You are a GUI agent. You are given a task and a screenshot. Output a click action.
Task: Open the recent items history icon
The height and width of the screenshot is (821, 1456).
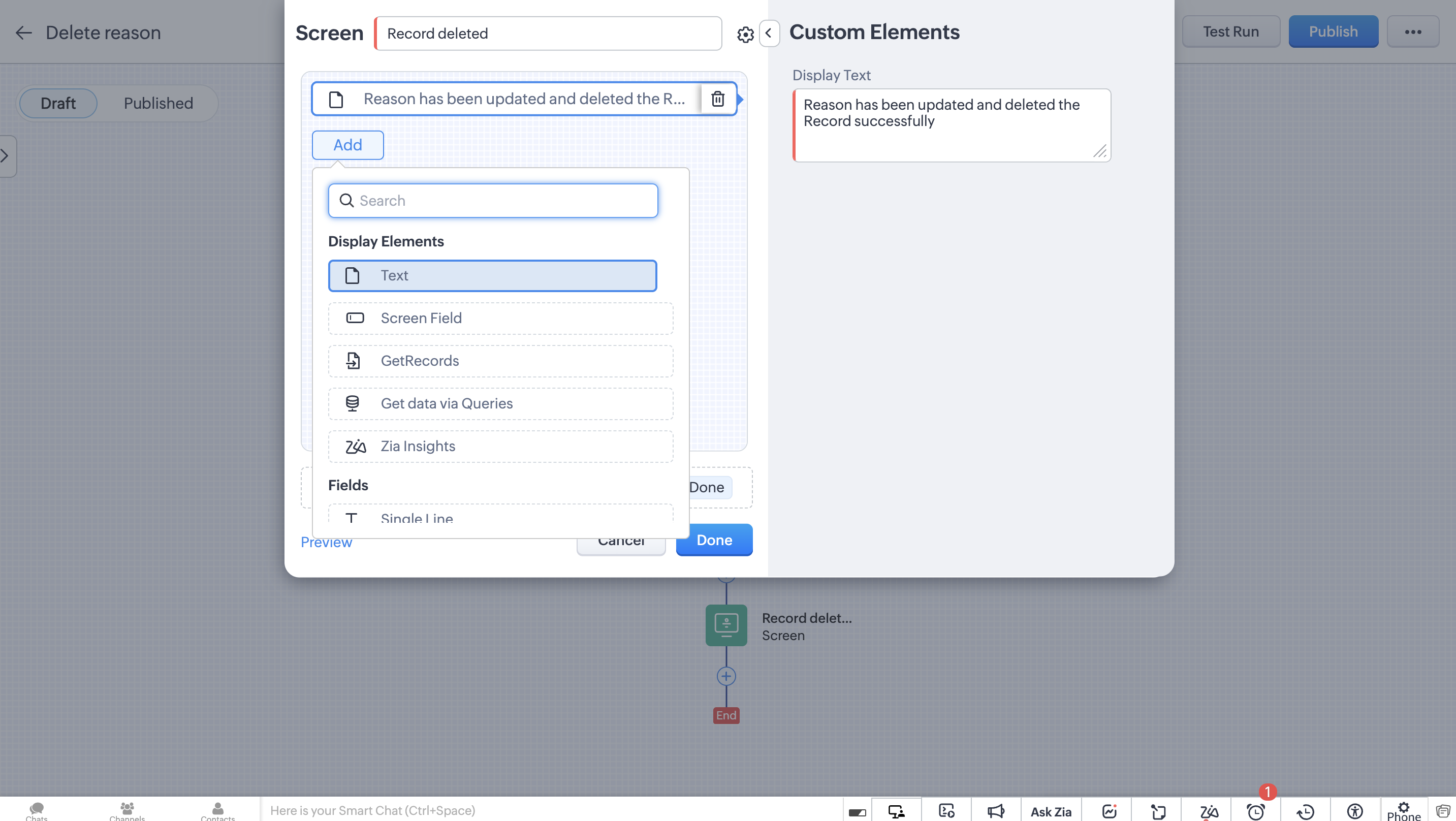pos(1305,811)
